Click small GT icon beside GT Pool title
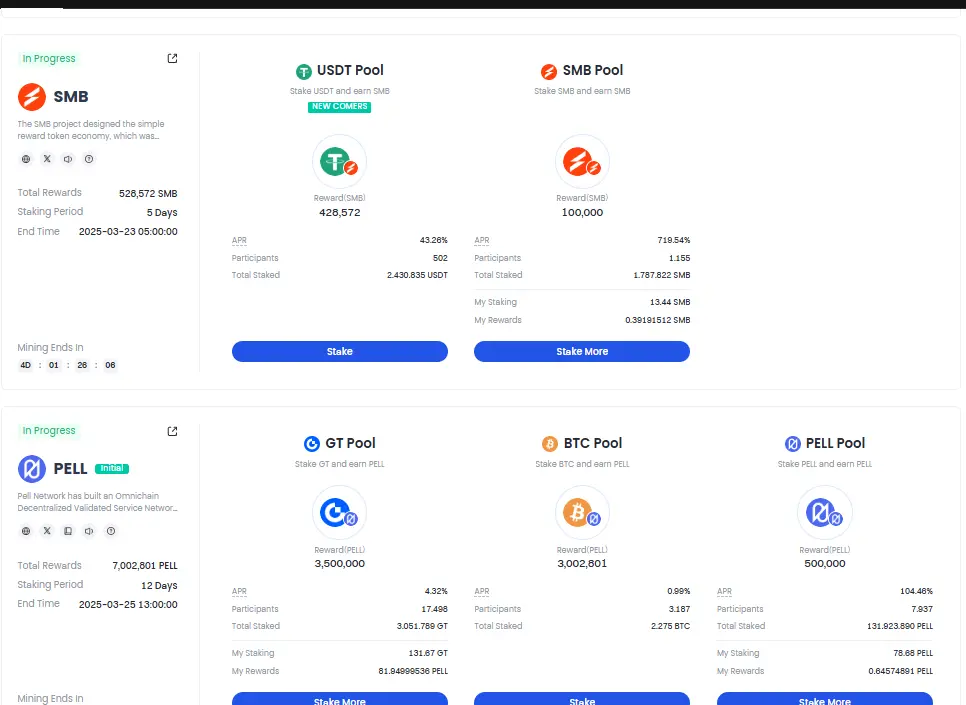Screen dimensions: 966x705 (x=312, y=444)
